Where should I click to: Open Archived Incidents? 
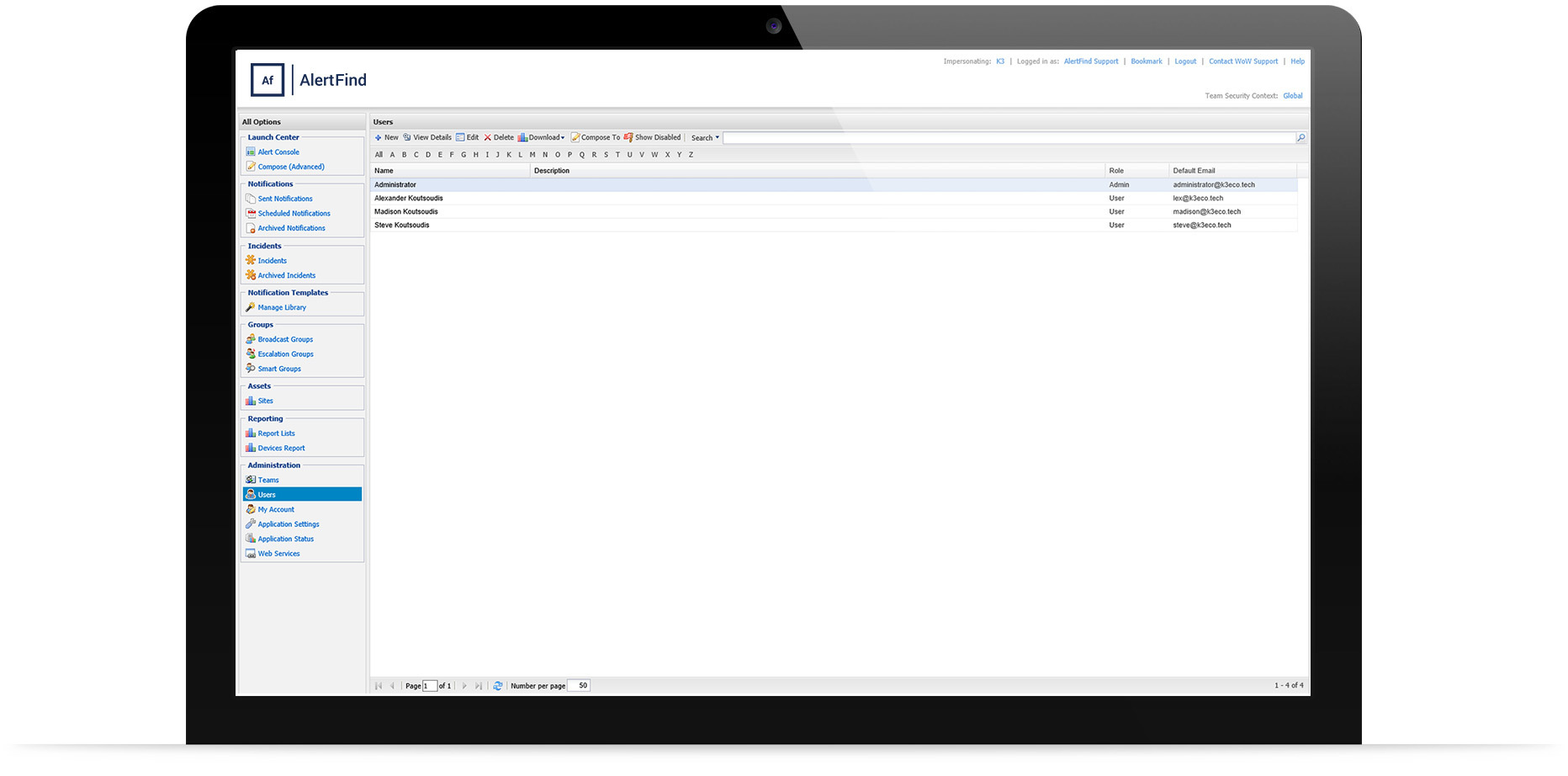(287, 275)
